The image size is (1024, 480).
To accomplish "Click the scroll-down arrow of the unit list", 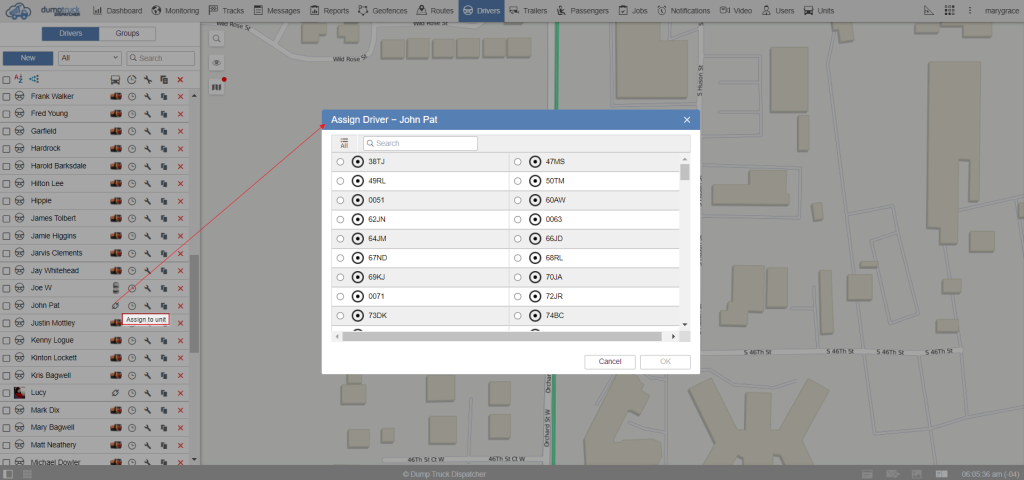I will [685, 324].
